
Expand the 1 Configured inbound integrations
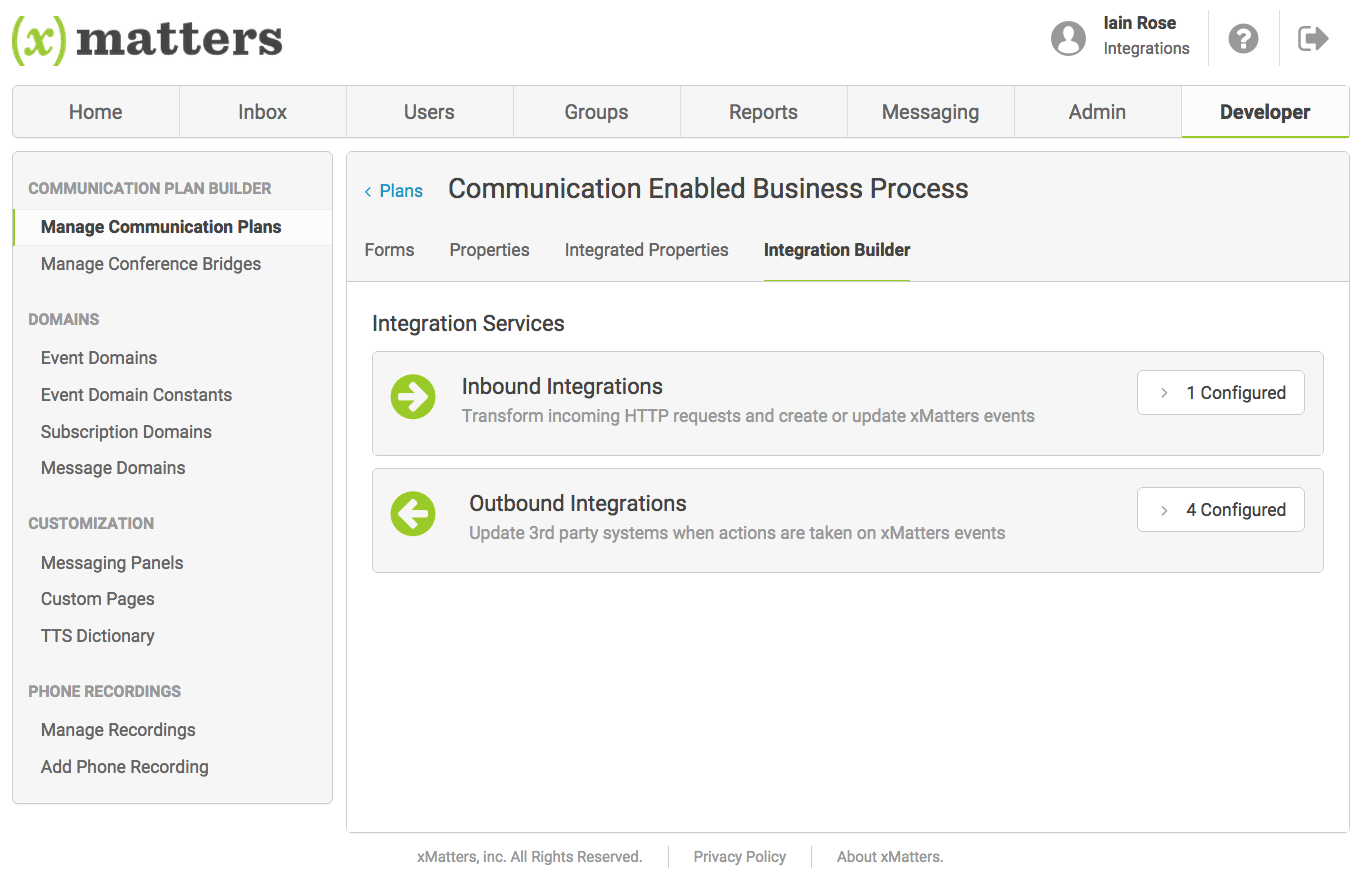pos(1221,393)
